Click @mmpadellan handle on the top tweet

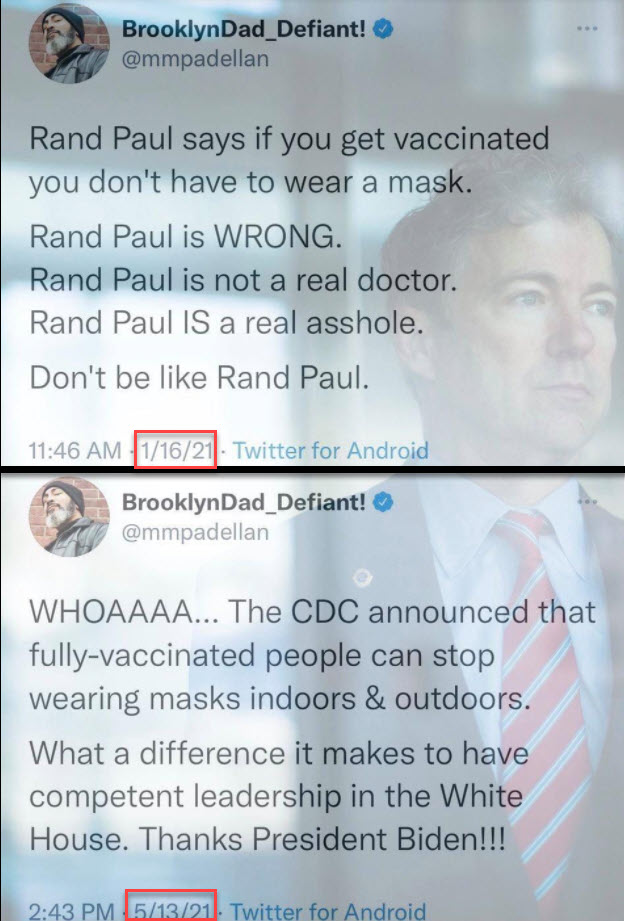195,59
